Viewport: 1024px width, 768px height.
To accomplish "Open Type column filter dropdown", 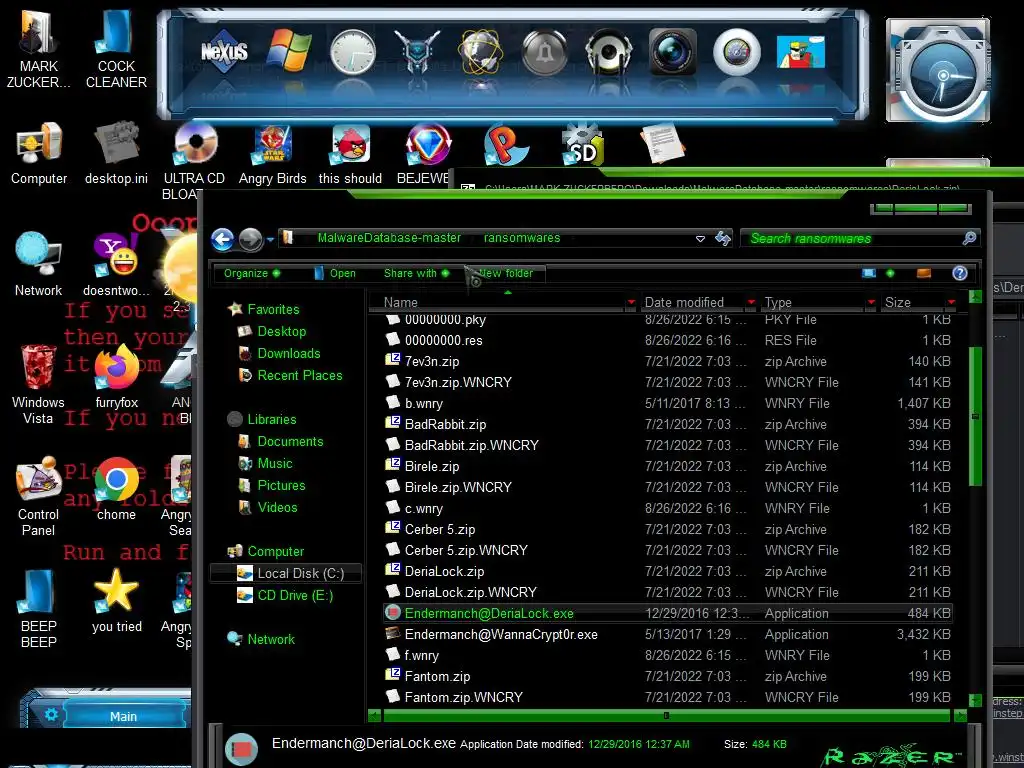I will 871,302.
